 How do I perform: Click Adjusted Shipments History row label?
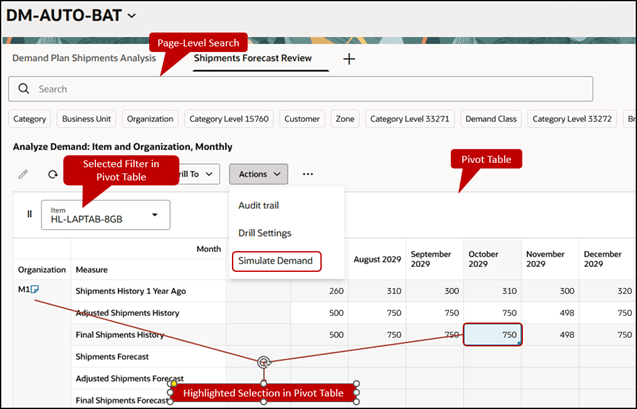128,313
